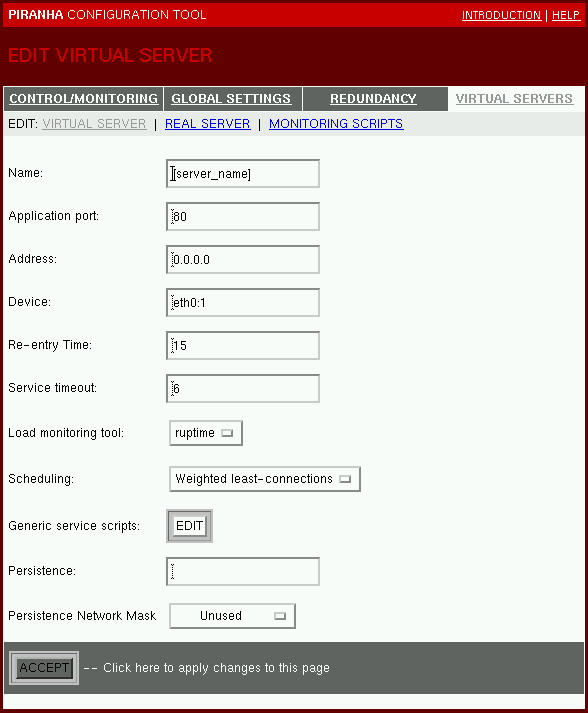This screenshot has height=713, width=588.
Task: Open the Global Settings tab
Action: (231, 99)
